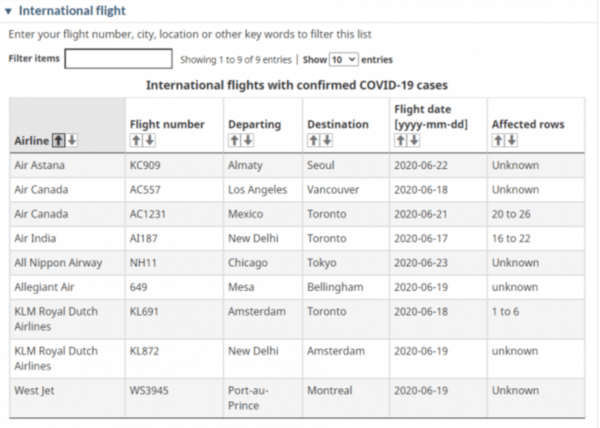The height and width of the screenshot is (428, 600).
Task: Open the Show entries count dropdown
Action: coord(343,60)
